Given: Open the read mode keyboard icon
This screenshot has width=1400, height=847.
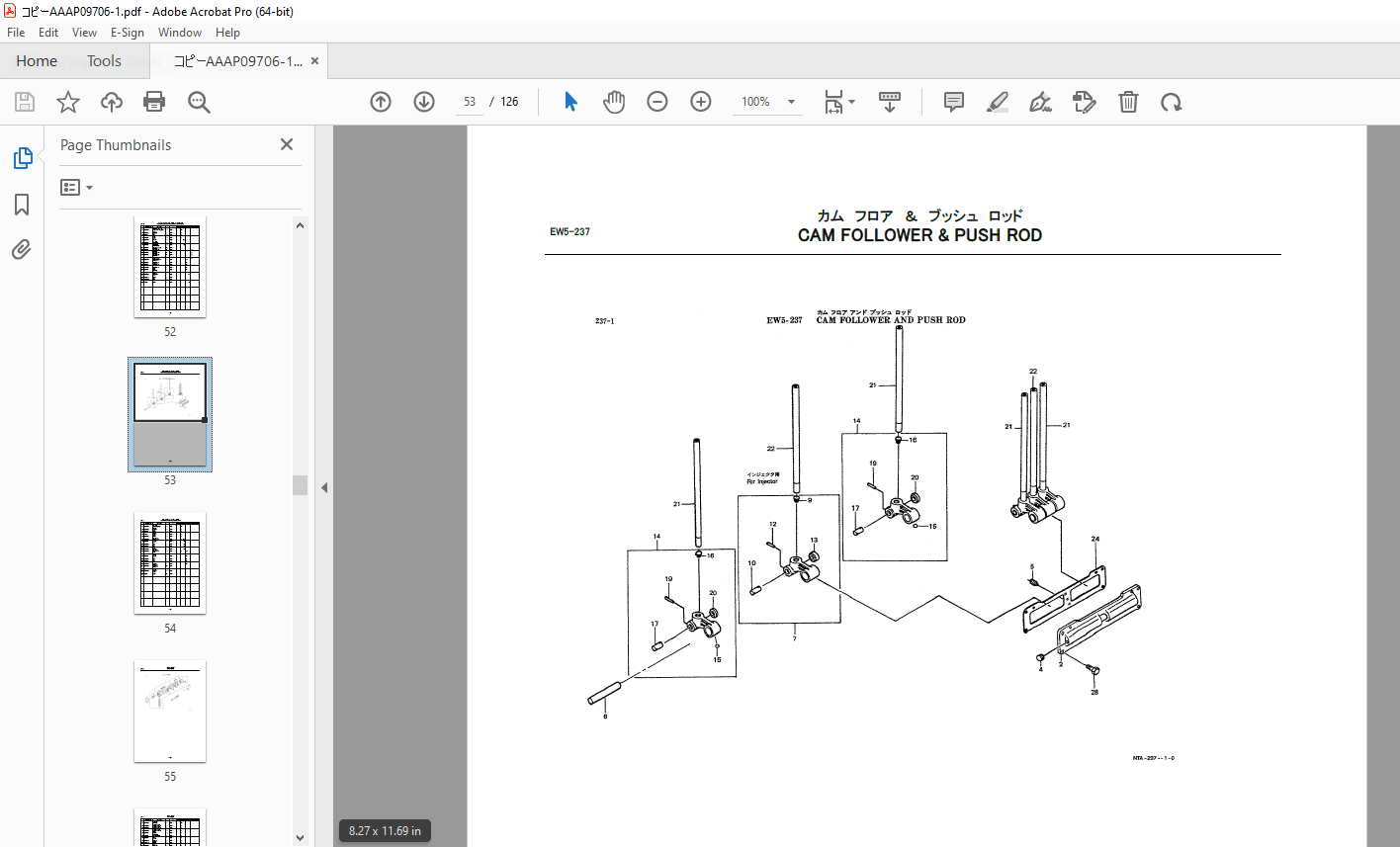Looking at the screenshot, I should 889,102.
